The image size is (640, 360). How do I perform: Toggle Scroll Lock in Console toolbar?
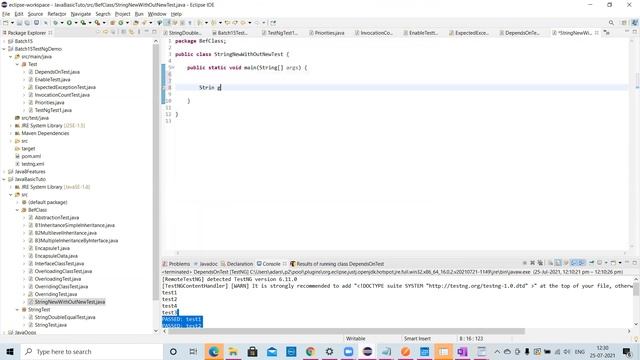(558, 263)
